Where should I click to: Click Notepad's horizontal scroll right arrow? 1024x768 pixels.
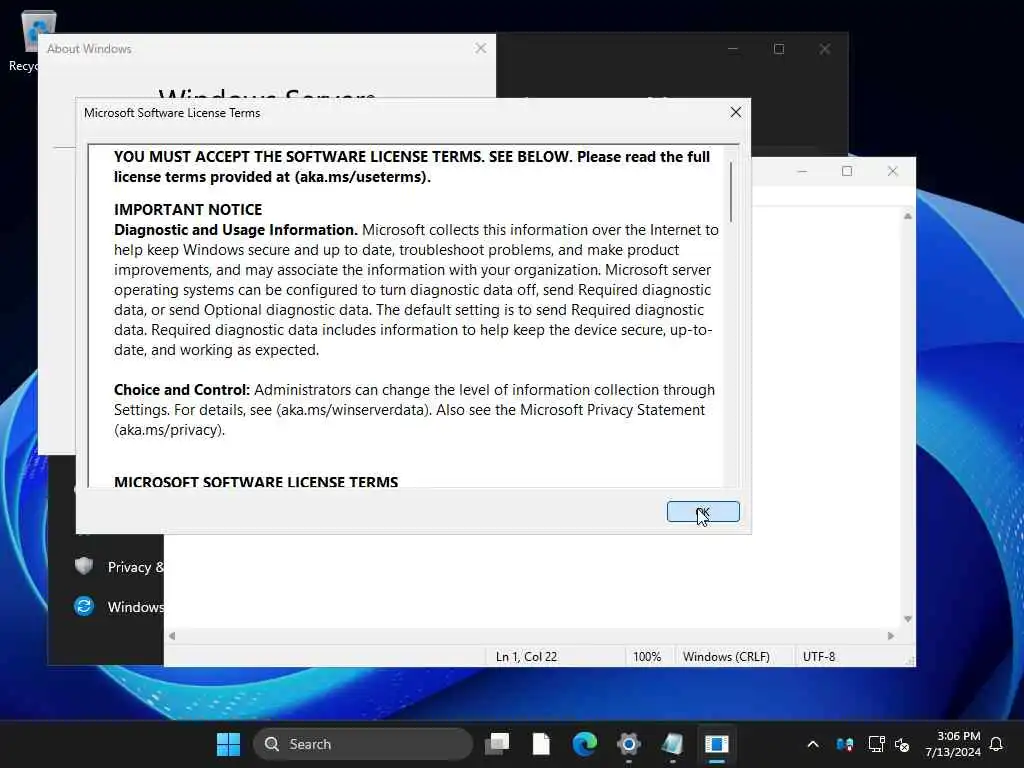click(891, 635)
